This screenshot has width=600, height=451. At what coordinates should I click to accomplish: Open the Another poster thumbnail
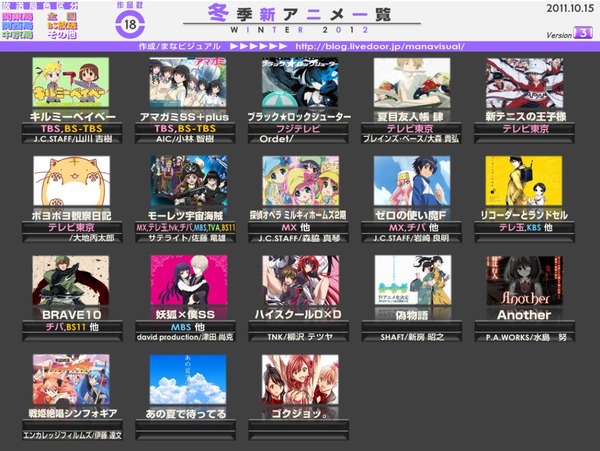[525, 280]
